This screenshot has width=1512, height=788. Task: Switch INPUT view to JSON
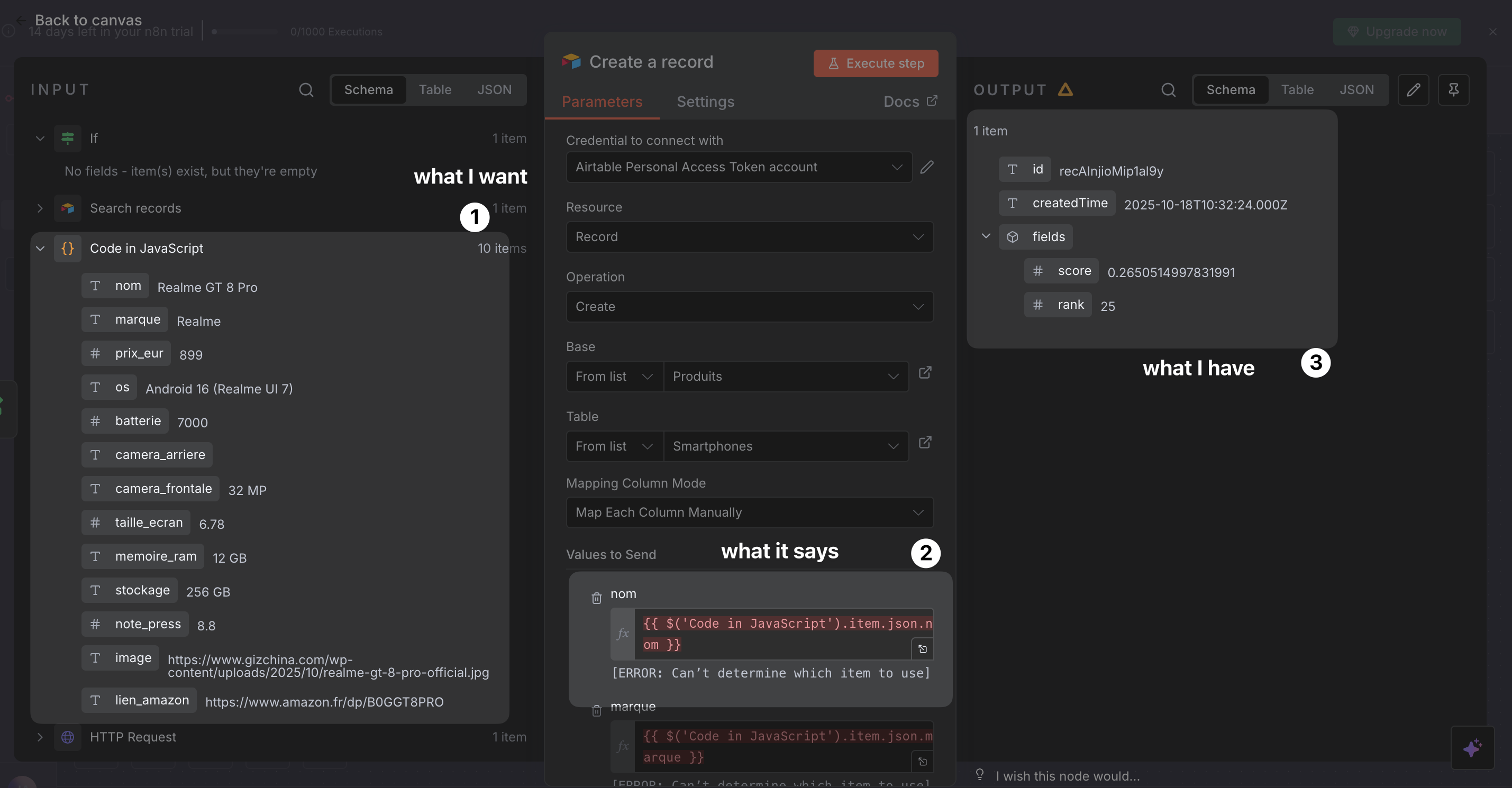pyautogui.click(x=494, y=90)
